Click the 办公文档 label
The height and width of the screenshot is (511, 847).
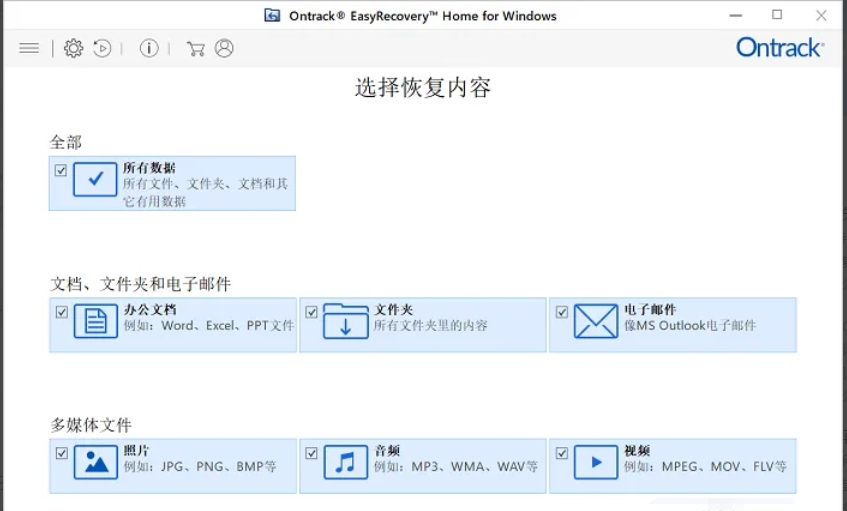[150, 310]
